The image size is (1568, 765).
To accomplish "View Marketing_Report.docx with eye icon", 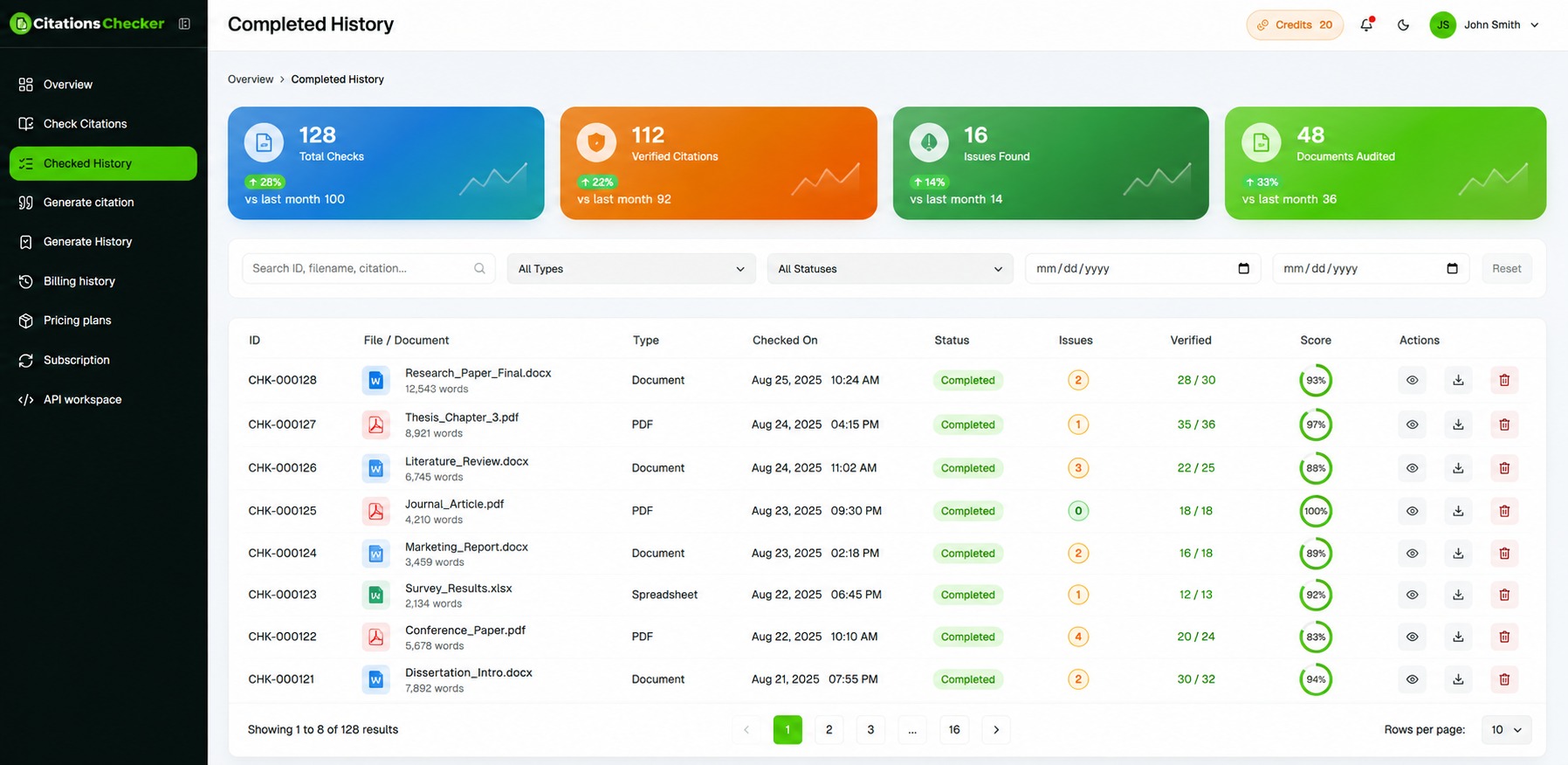I will point(1412,553).
